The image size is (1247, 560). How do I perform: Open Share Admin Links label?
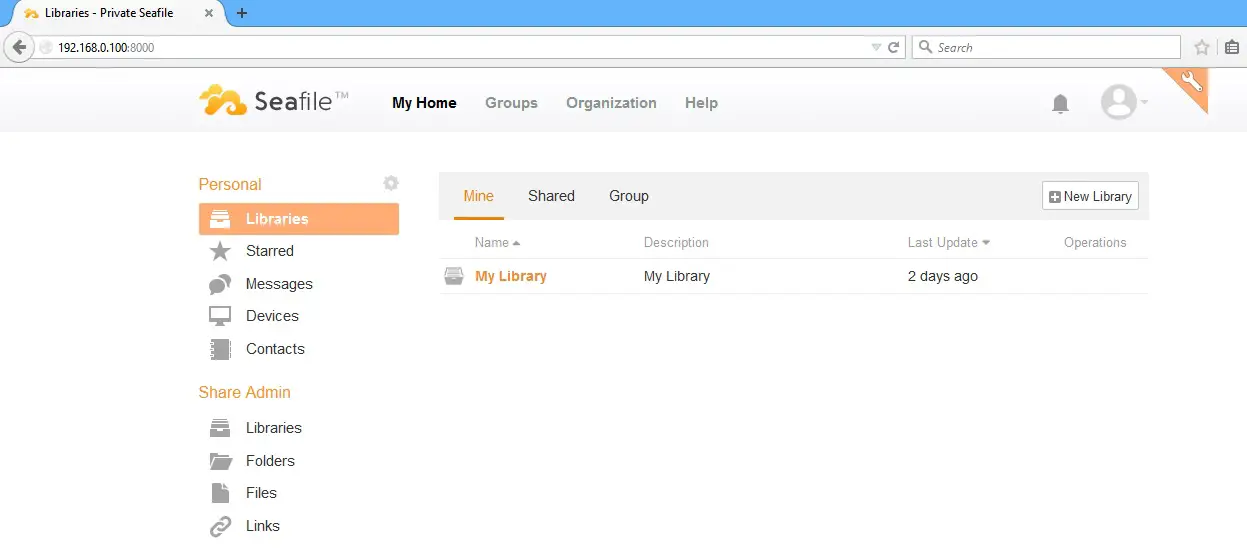click(263, 526)
